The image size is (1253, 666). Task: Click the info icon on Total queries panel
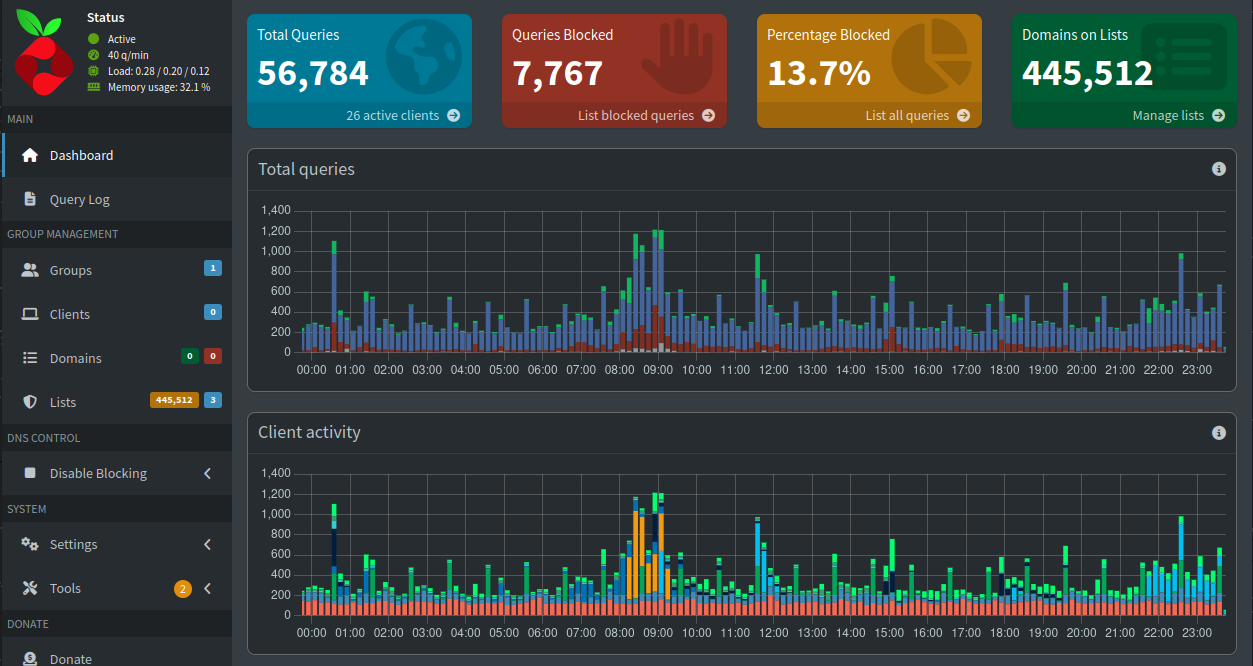click(x=1218, y=169)
